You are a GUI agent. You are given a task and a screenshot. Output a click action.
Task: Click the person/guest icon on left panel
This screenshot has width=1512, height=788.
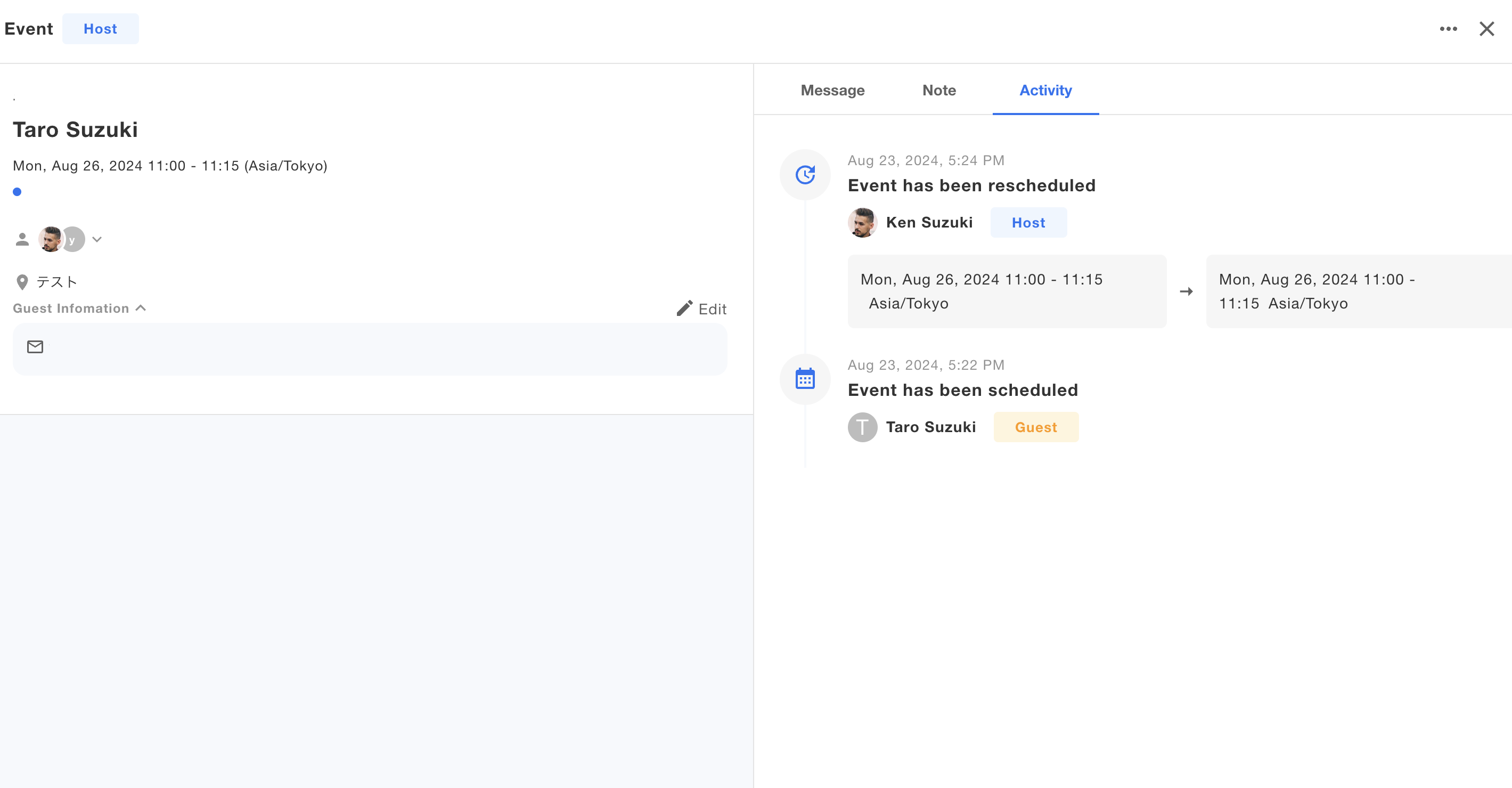(x=22, y=239)
